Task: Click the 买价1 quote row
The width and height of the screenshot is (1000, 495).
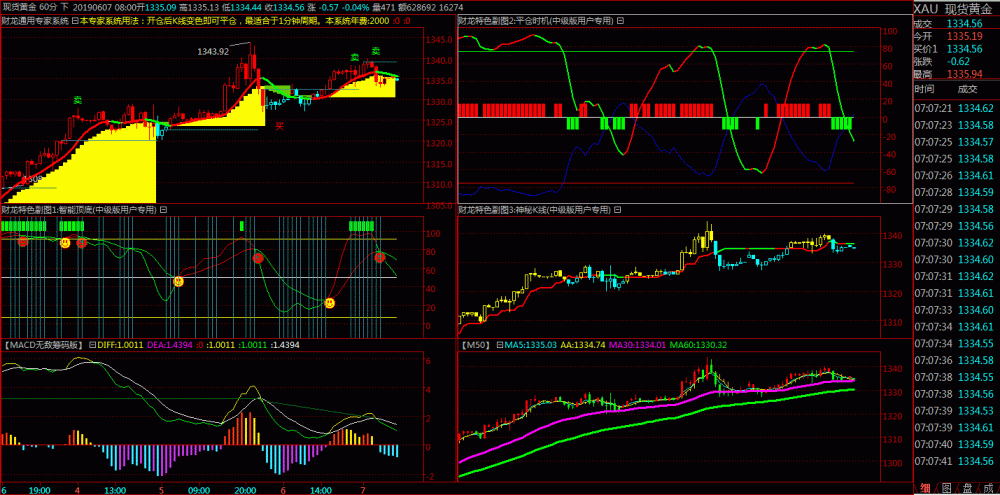Action: click(x=957, y=48)
